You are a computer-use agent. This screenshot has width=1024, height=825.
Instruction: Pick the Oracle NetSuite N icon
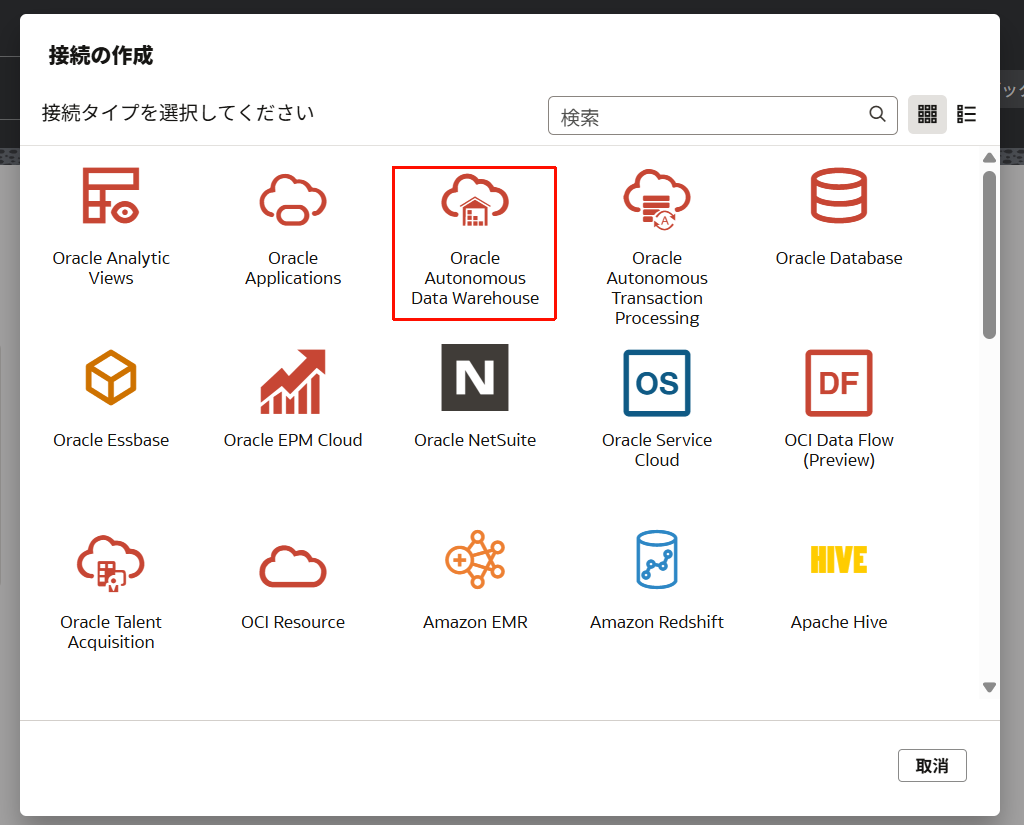click(x=475, y=378)
